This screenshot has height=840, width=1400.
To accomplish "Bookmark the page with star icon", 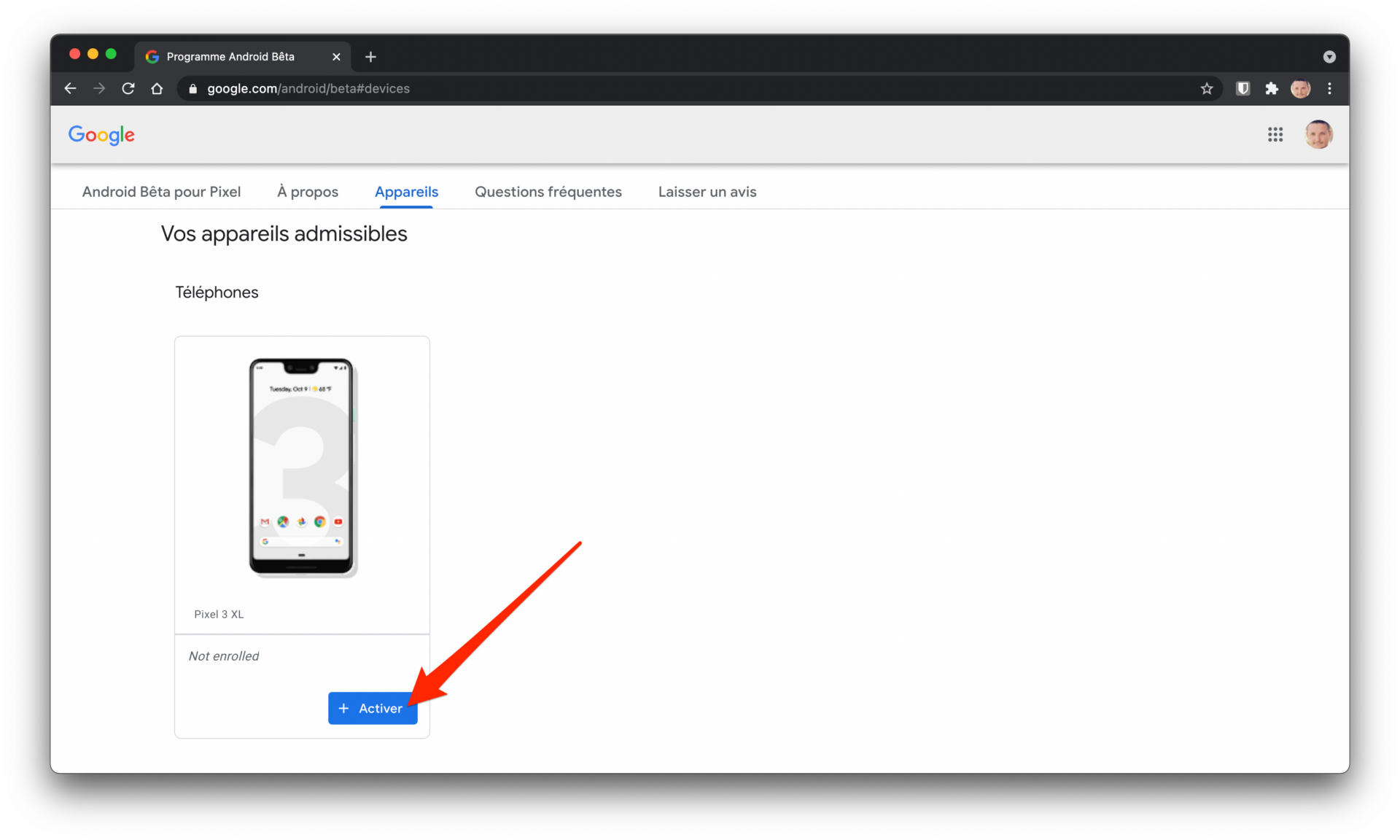I will pyautogui.click(x=1207, y=88).
